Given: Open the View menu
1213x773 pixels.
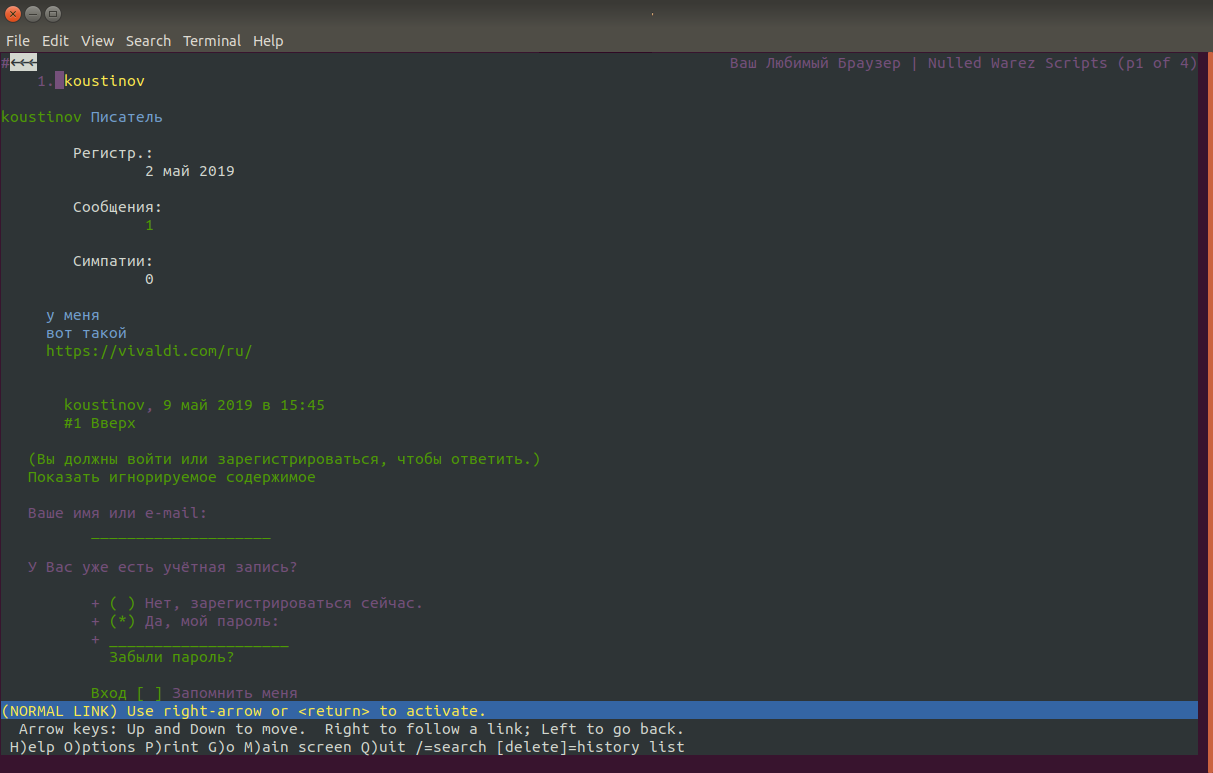Looking at the screenshot, I should point(97,41).
